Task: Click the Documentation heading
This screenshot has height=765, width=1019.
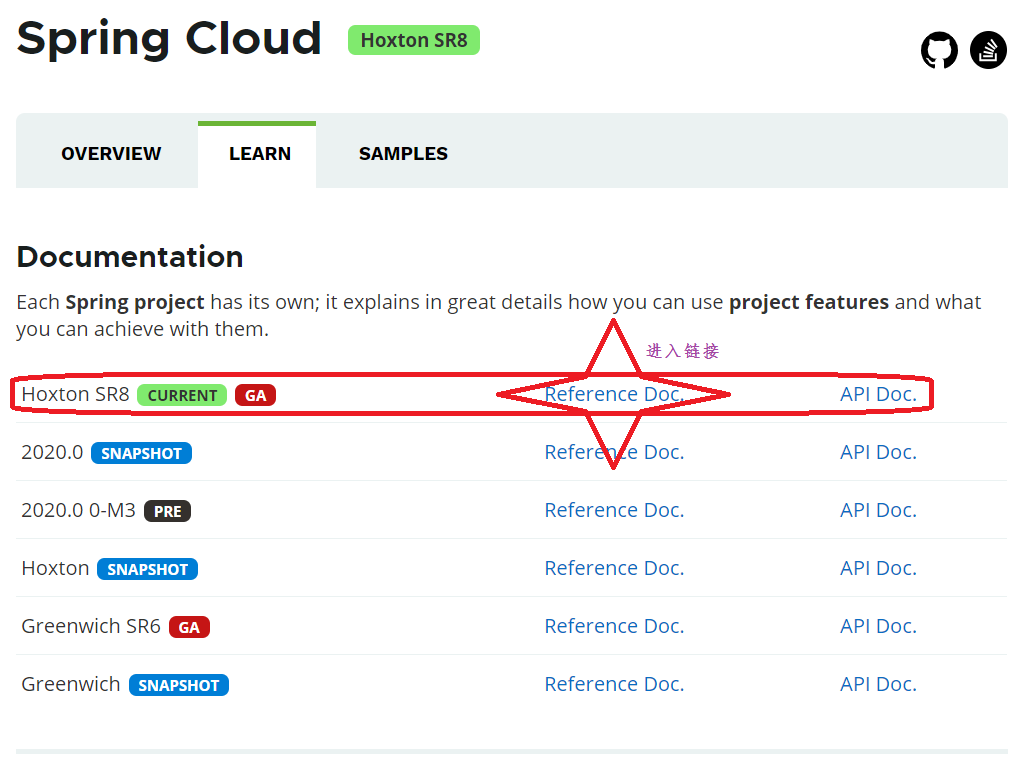Action: (130, 257)
